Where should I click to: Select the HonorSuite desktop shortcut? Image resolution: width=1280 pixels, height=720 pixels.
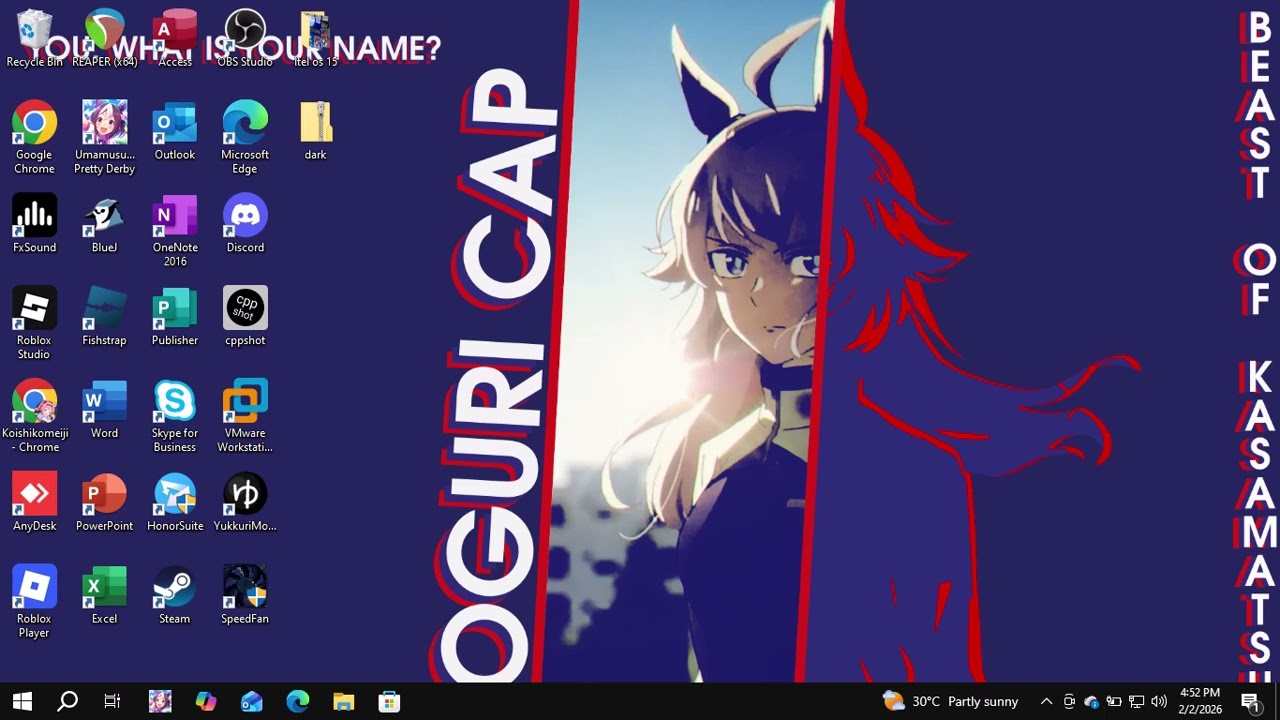pyautogui.click(x=175, y=502)
